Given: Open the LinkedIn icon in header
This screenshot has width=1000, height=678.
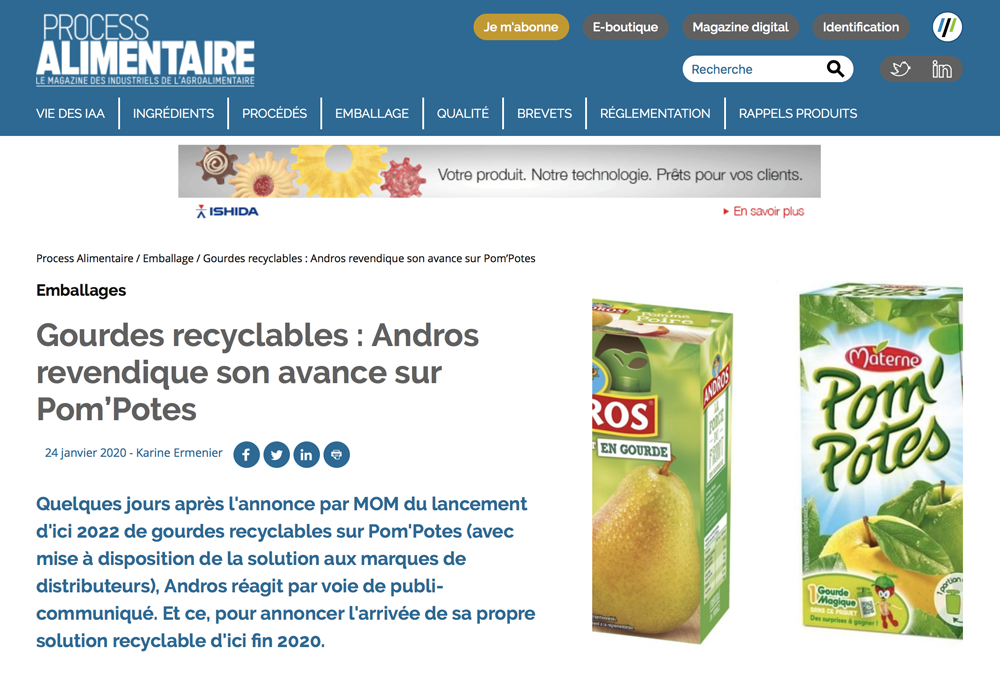Looking at the screenshot, I should tap(941, 69).
